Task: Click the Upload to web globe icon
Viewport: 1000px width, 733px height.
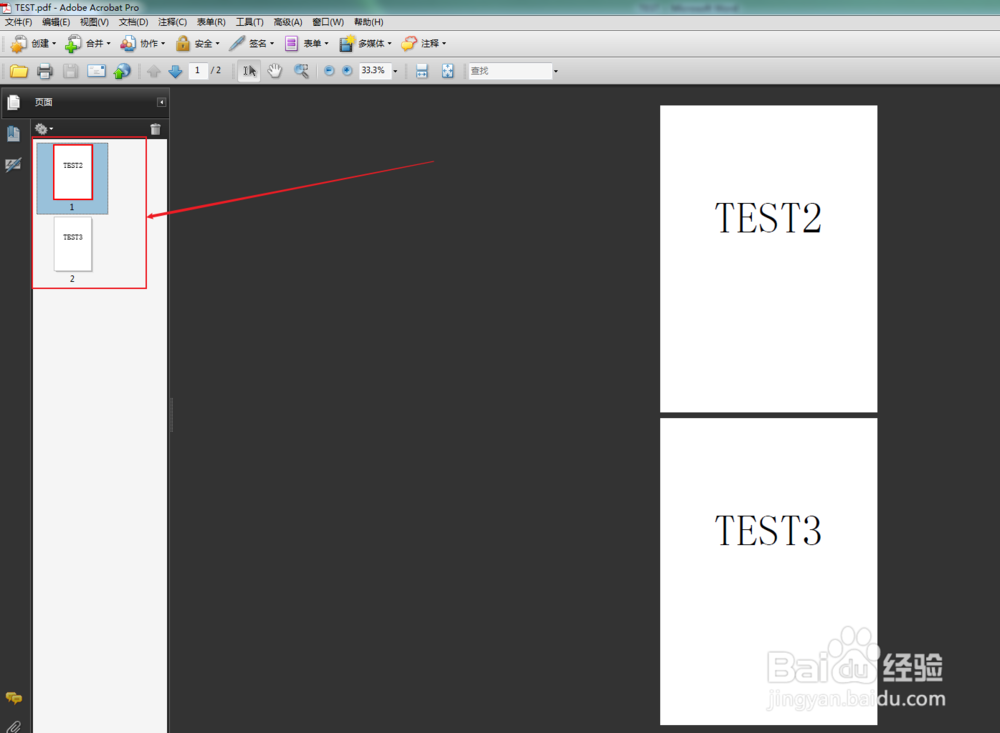Action: (x=122, y=71)
